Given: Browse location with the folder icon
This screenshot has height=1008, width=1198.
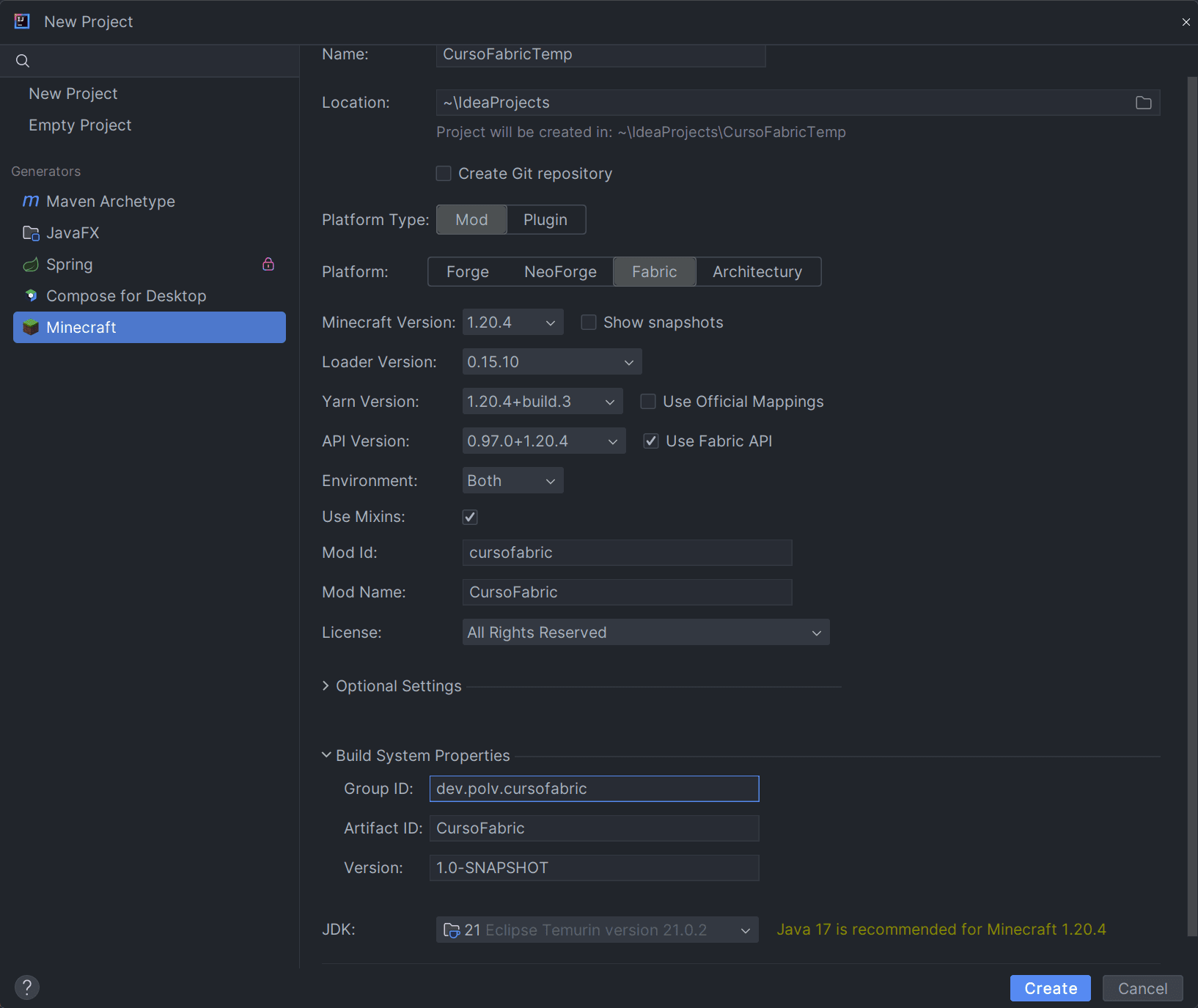Looking at the screenshot, I should (x=1144, y=103).
